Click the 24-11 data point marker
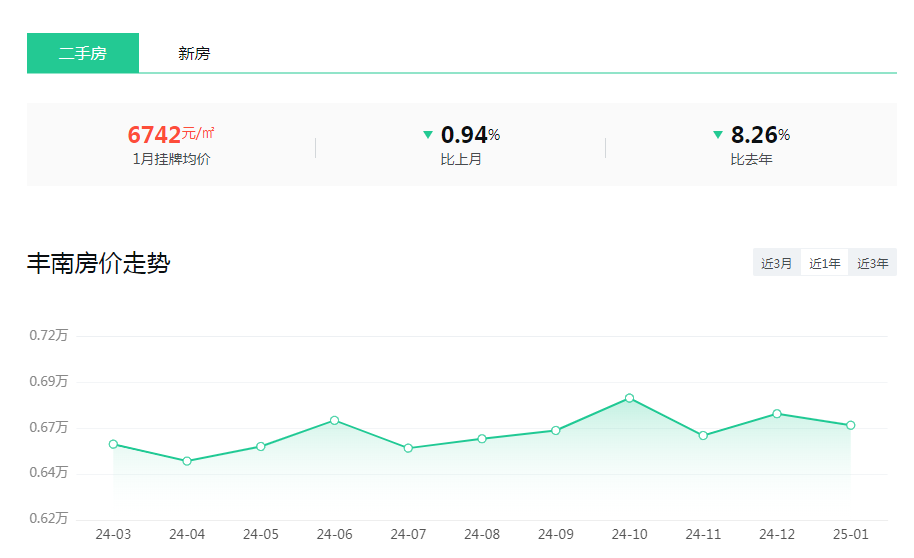Image resolution: width=914 pixels, height=558 pixels. click(703, 435)
